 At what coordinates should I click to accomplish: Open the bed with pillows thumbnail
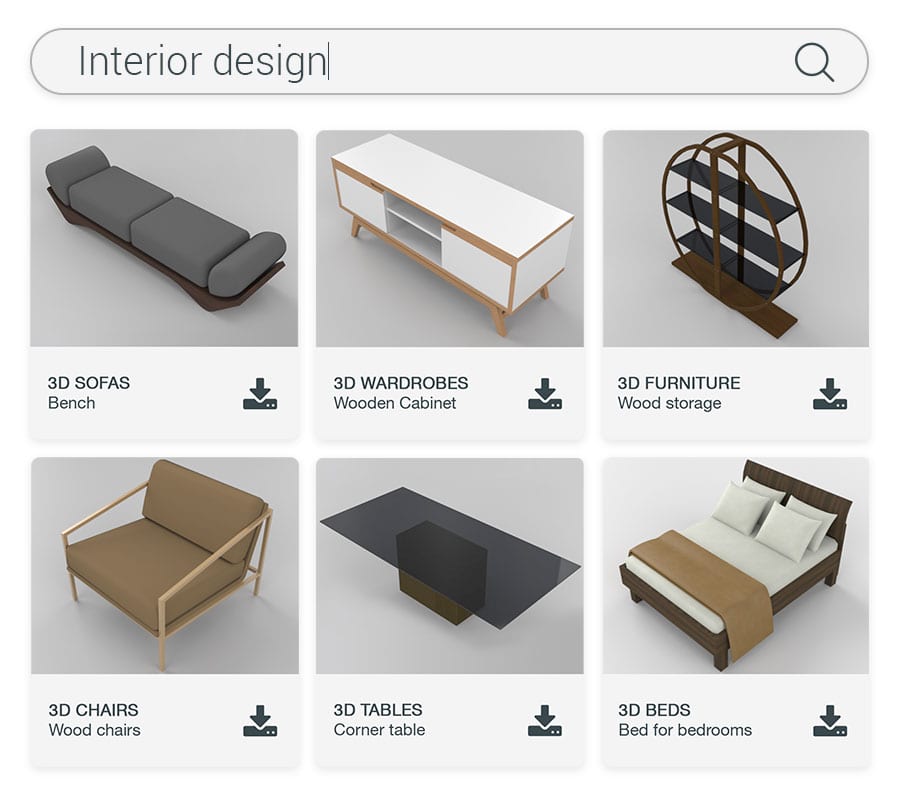pyautogui.click(x=735, y=565)
